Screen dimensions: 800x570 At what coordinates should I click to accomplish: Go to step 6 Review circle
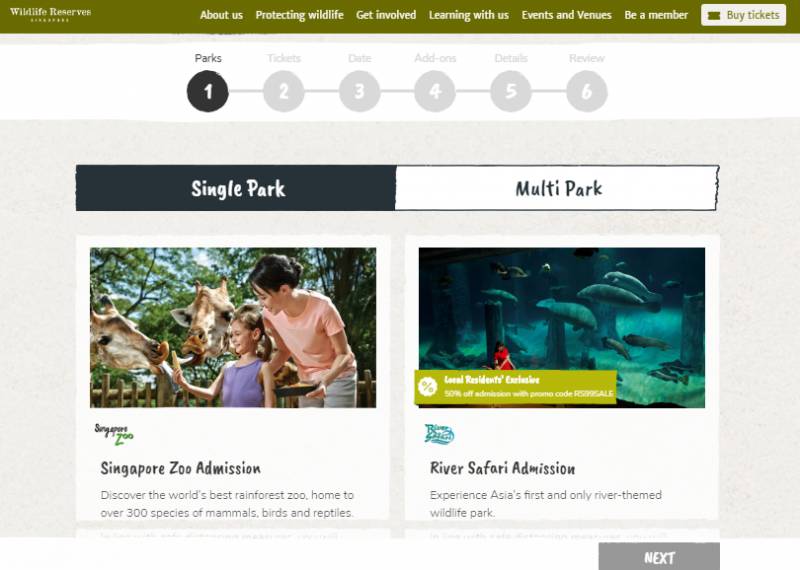(x=587, y=91)
